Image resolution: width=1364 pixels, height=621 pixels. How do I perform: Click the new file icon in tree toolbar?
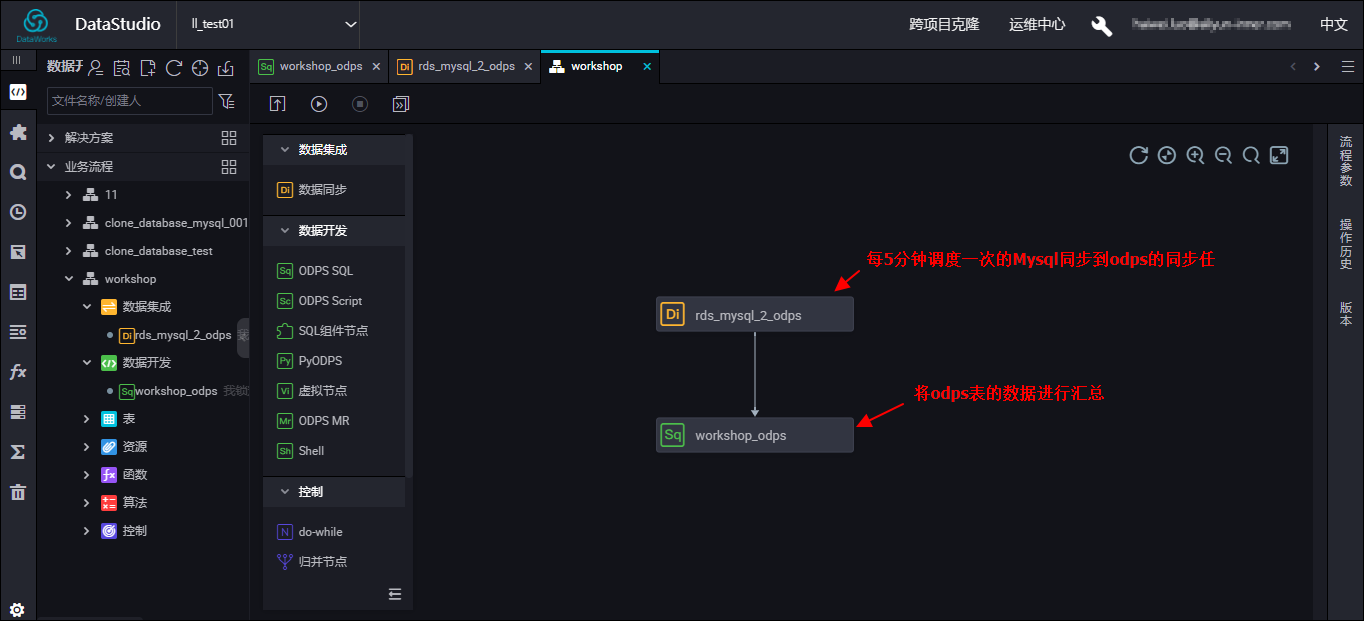click(x=148, y=68)
